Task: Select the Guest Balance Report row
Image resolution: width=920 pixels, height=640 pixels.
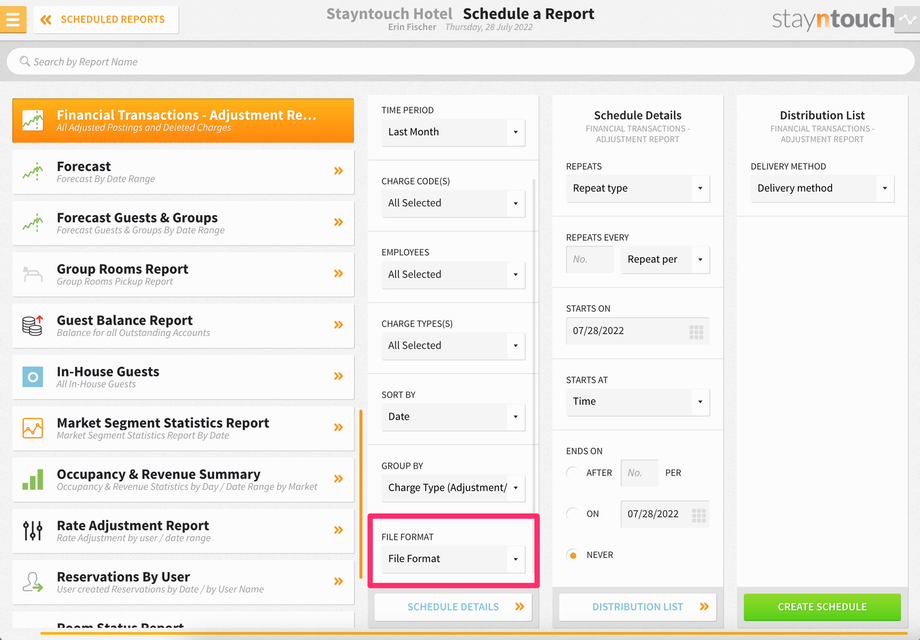Action: pyautogui.click(x=183, y=325)
